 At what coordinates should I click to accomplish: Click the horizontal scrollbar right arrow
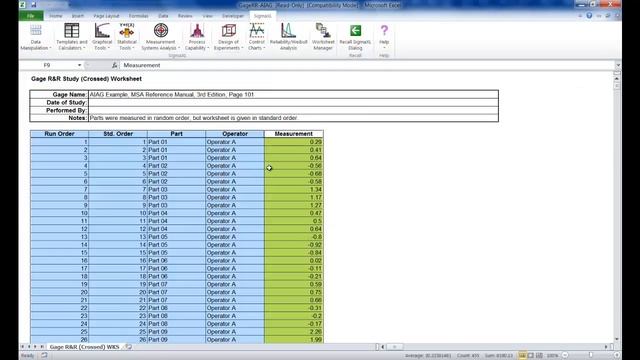click(606, 347)
